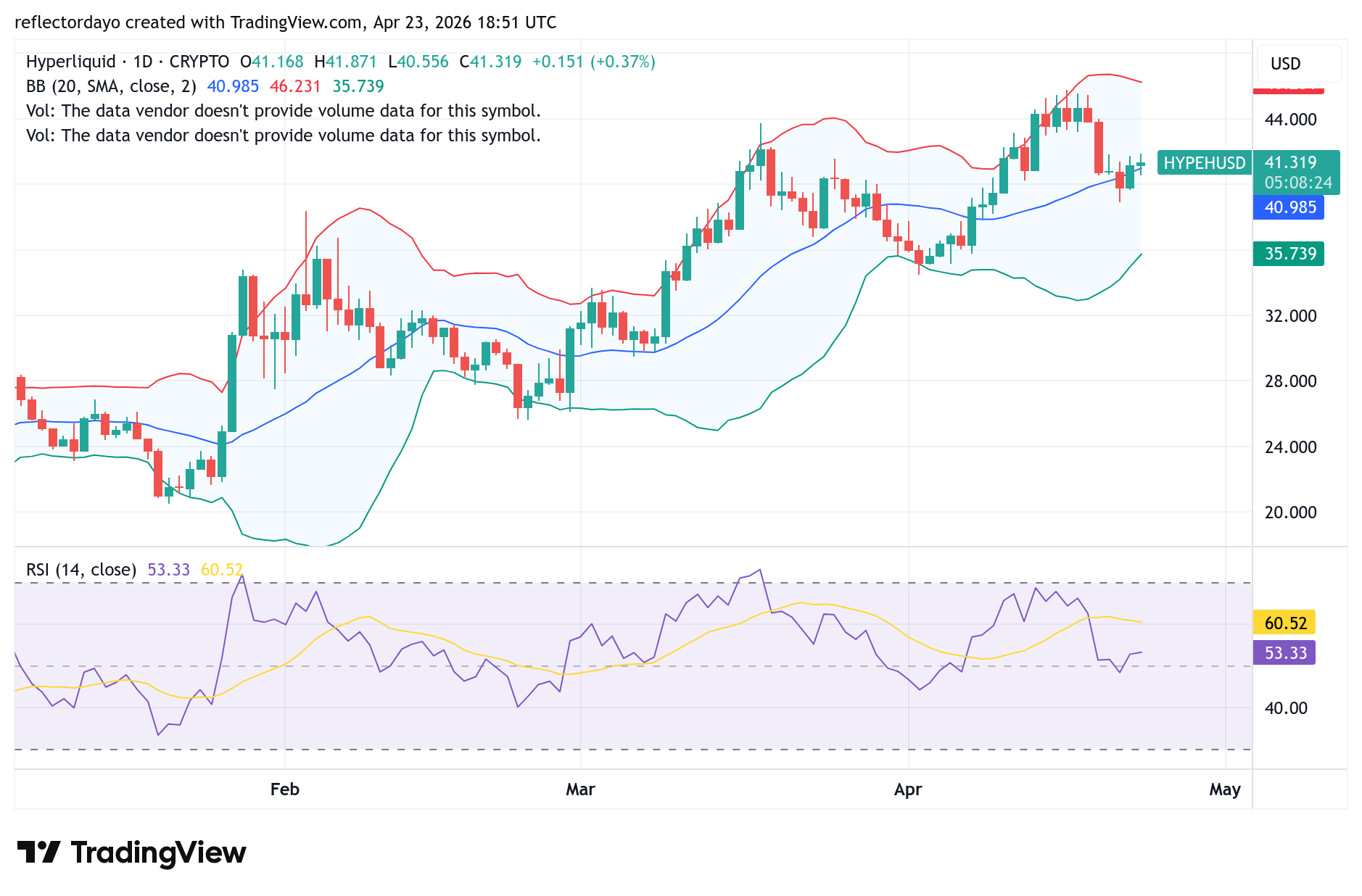Screen dimensions: 1362x896
Task: Click the TradingView logo icon
Action: point(38,852)
